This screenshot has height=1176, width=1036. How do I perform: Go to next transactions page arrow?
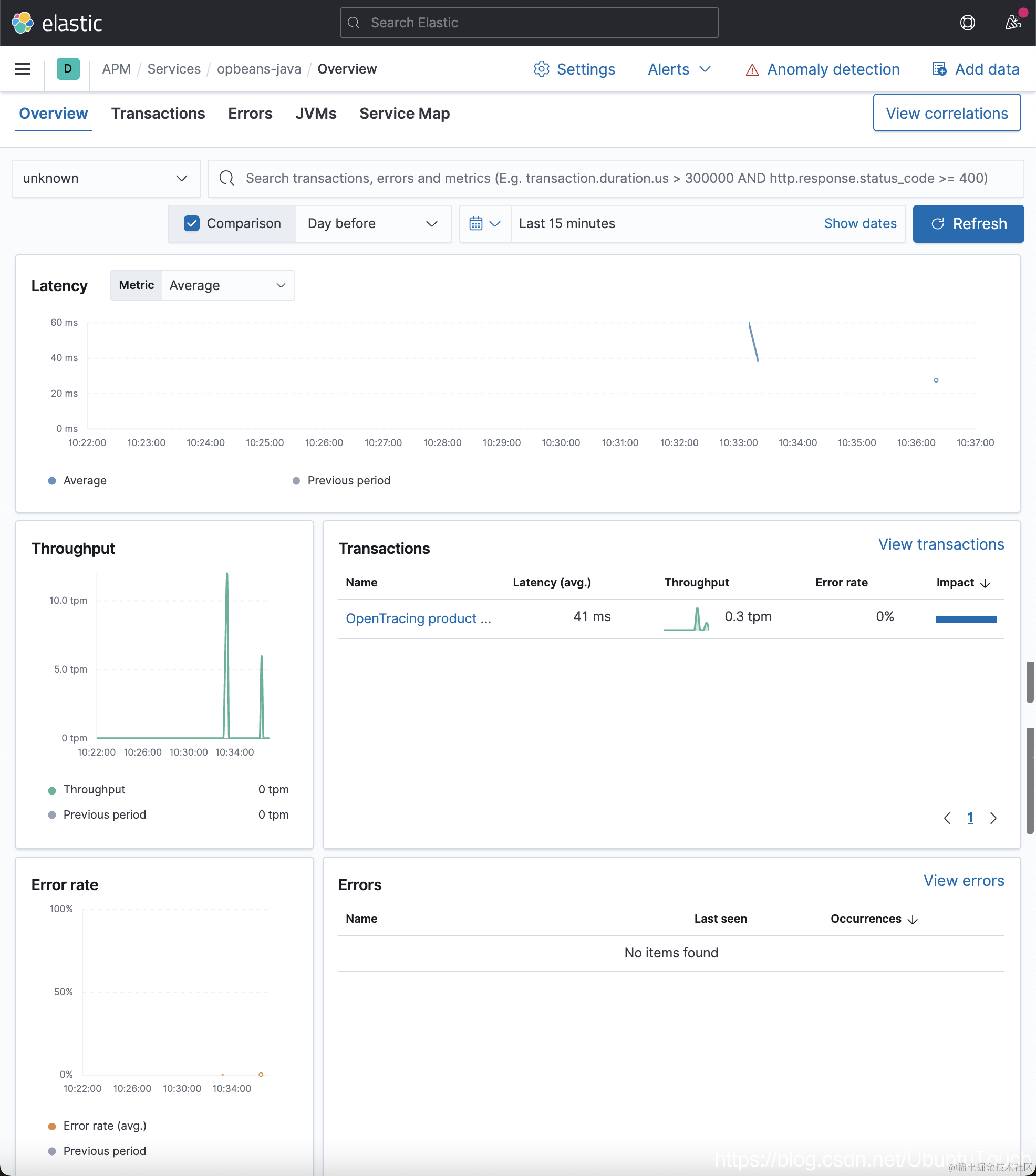[x=993, y=818]
